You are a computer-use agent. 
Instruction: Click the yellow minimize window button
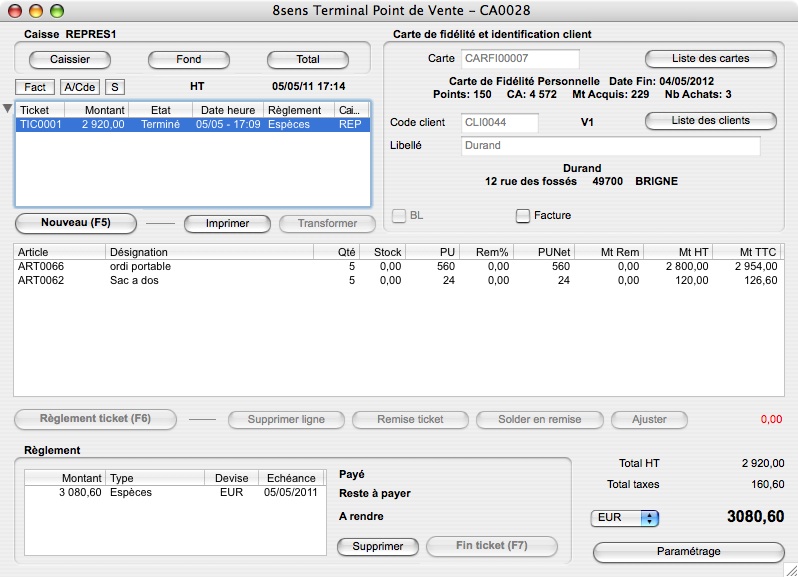(36, 11)
